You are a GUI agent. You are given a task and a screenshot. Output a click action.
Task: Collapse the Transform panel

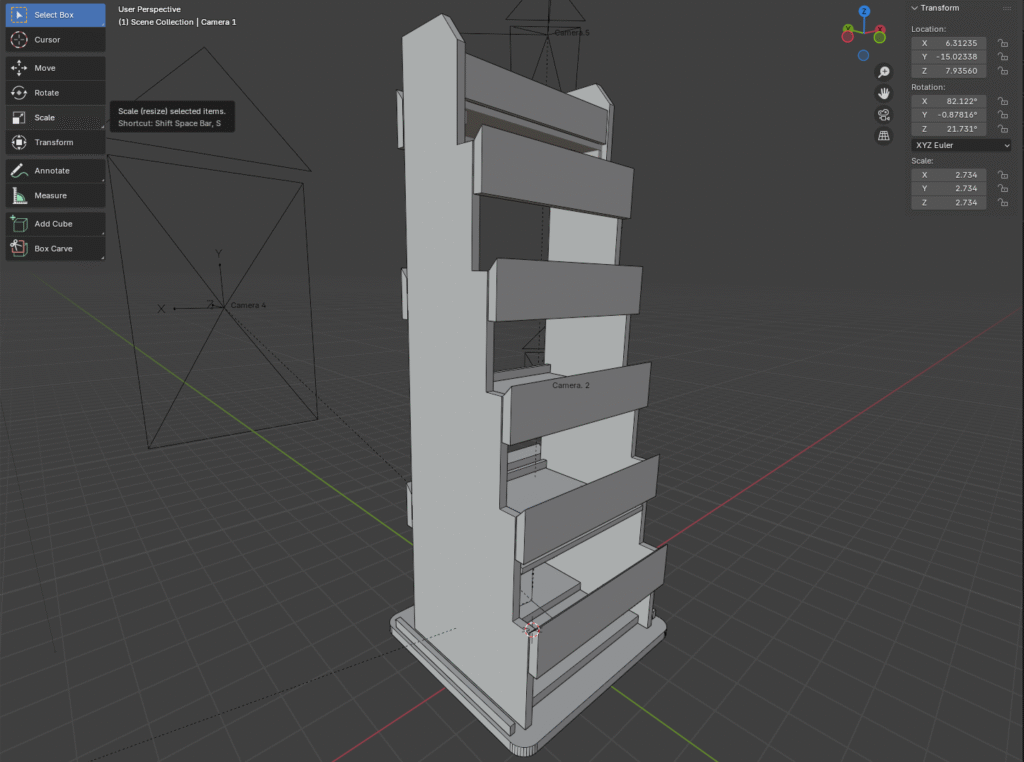coord(914,8)
